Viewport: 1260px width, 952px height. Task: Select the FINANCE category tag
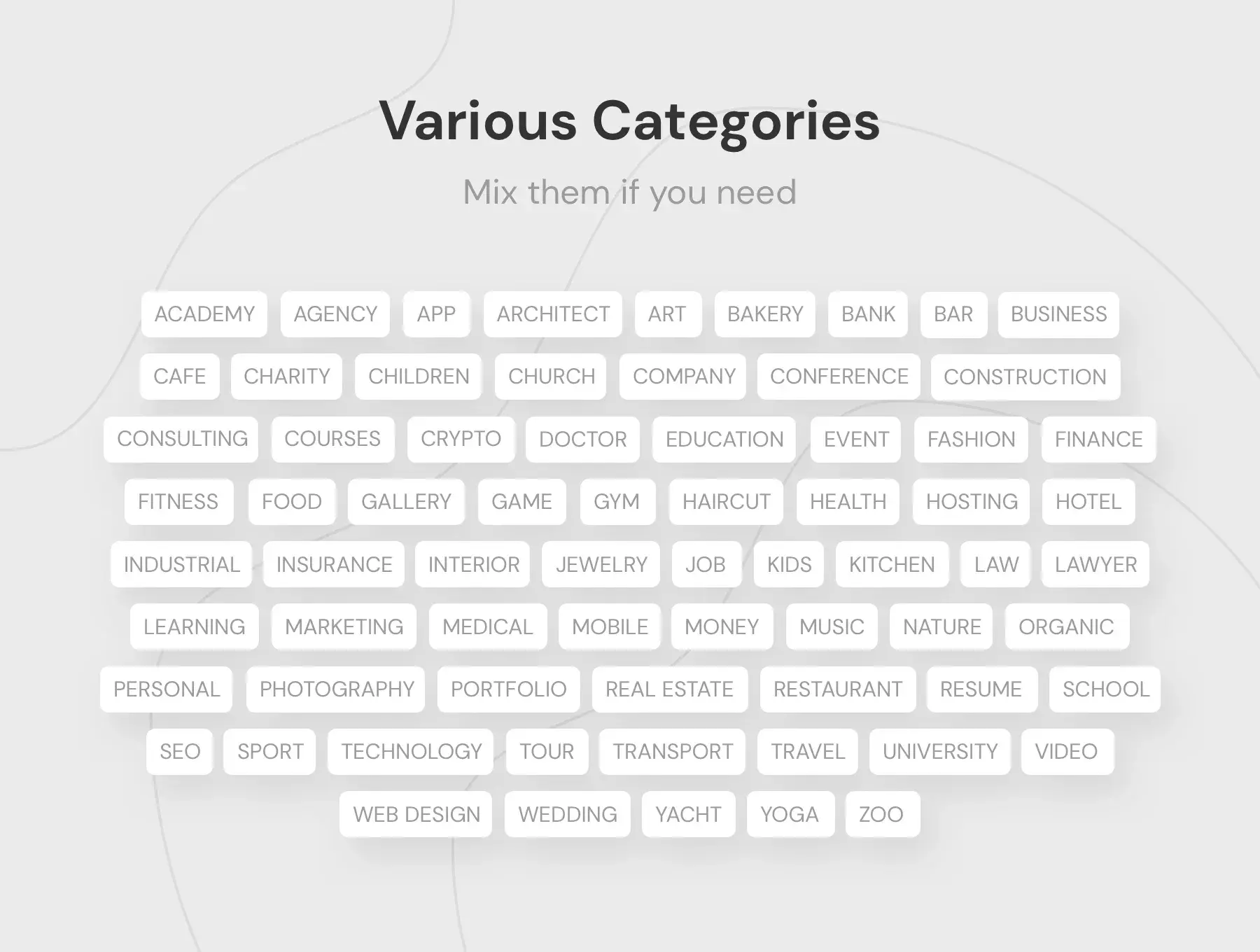coord(1099,440)
